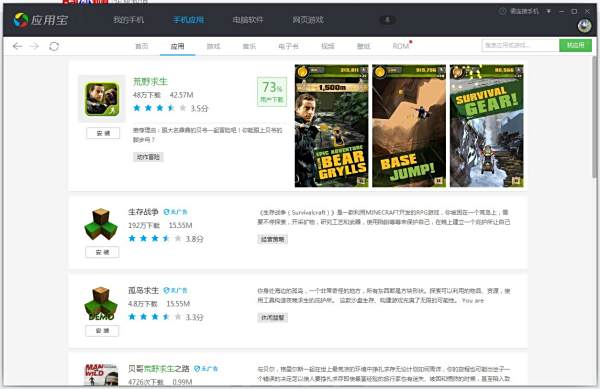Open the 孤岛求生 title link

pyautogui.click(x=143, y=290)
